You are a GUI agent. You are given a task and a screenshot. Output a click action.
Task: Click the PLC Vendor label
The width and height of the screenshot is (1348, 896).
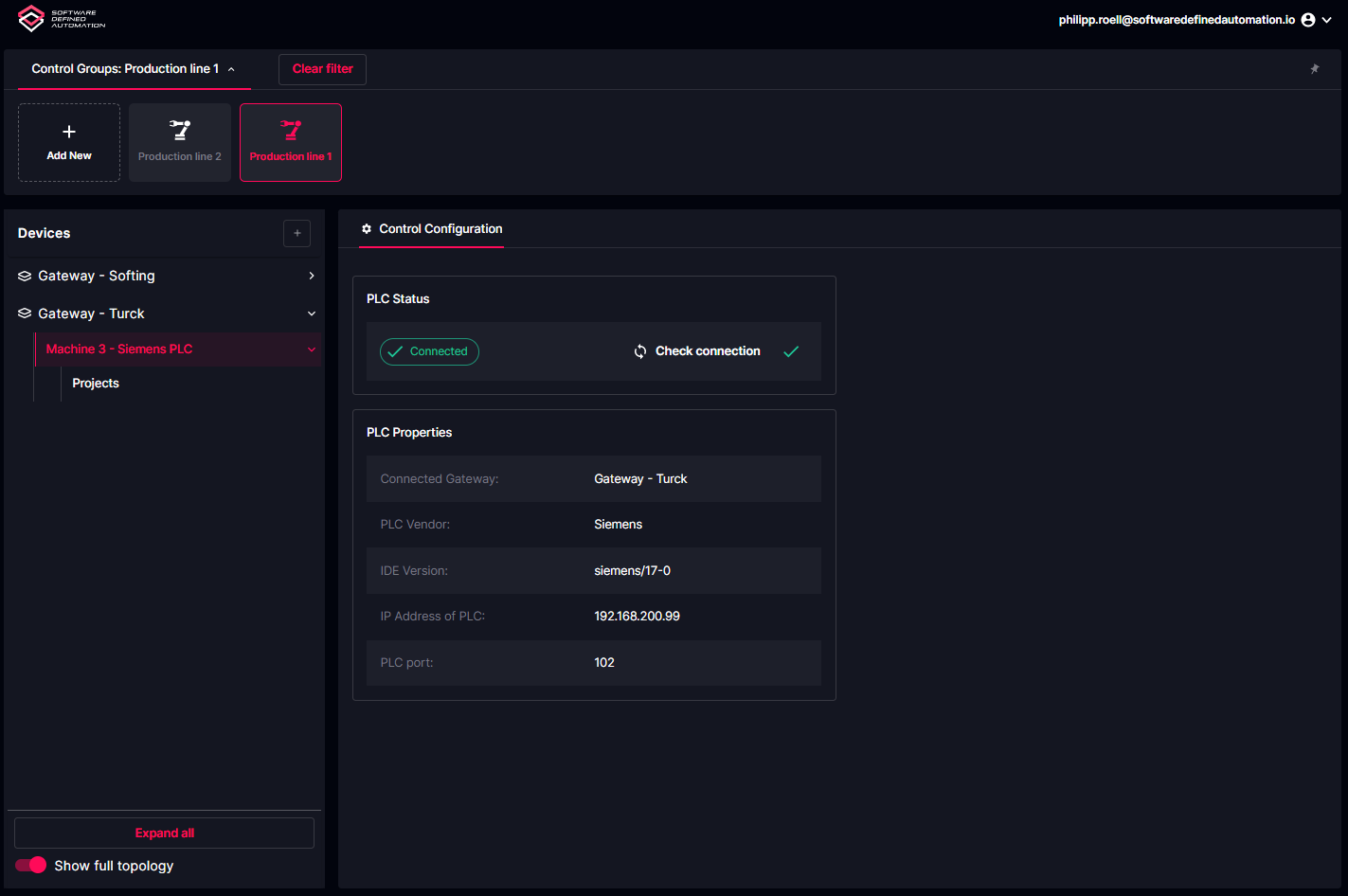pyautogui.click(x=415, y=525)
